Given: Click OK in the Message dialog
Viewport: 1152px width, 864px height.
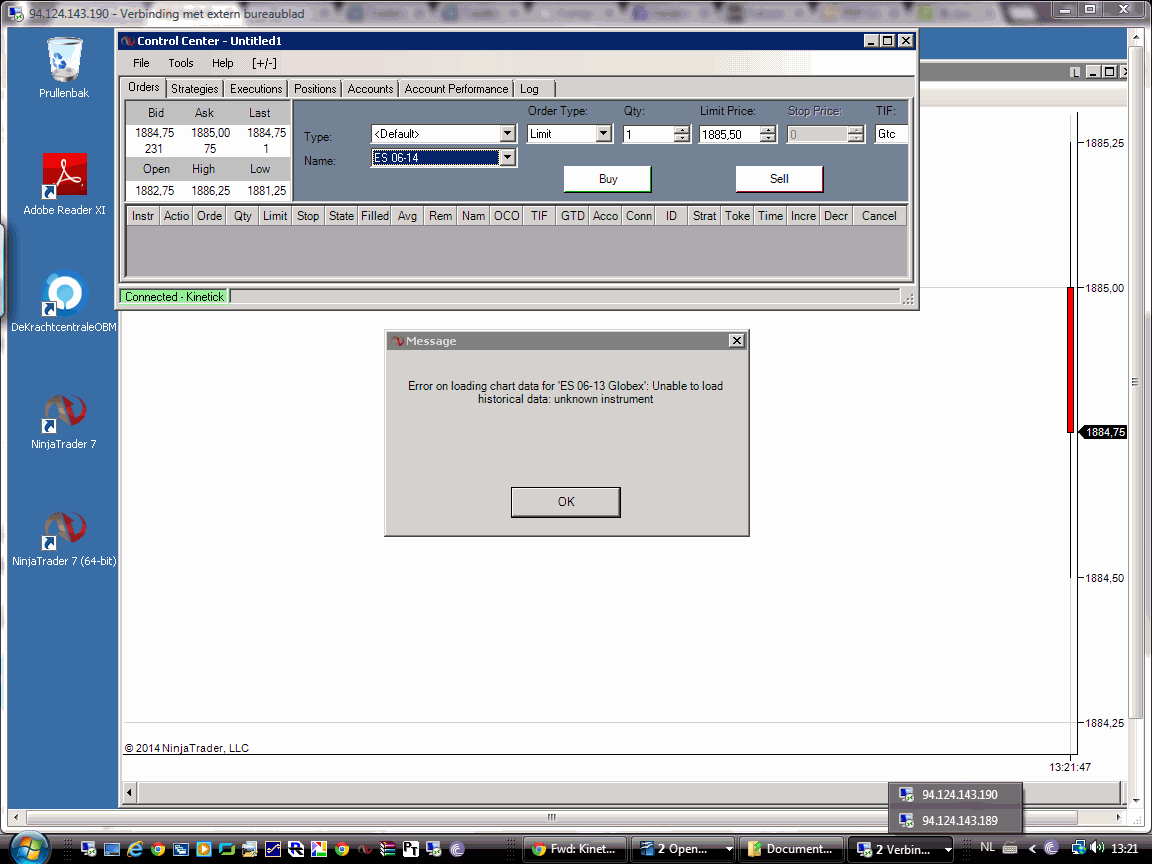Looking at the screenshot, I should tap(566, 502).
